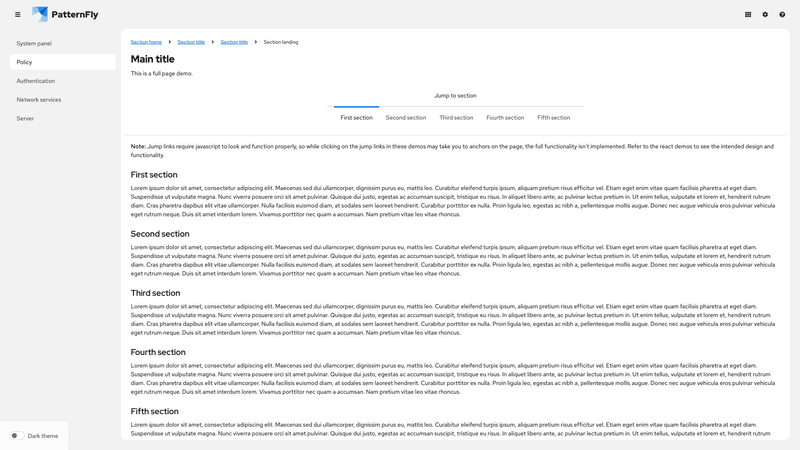800x450 pixels.
Task: Open settings gear icon in header
Action: 765,14
